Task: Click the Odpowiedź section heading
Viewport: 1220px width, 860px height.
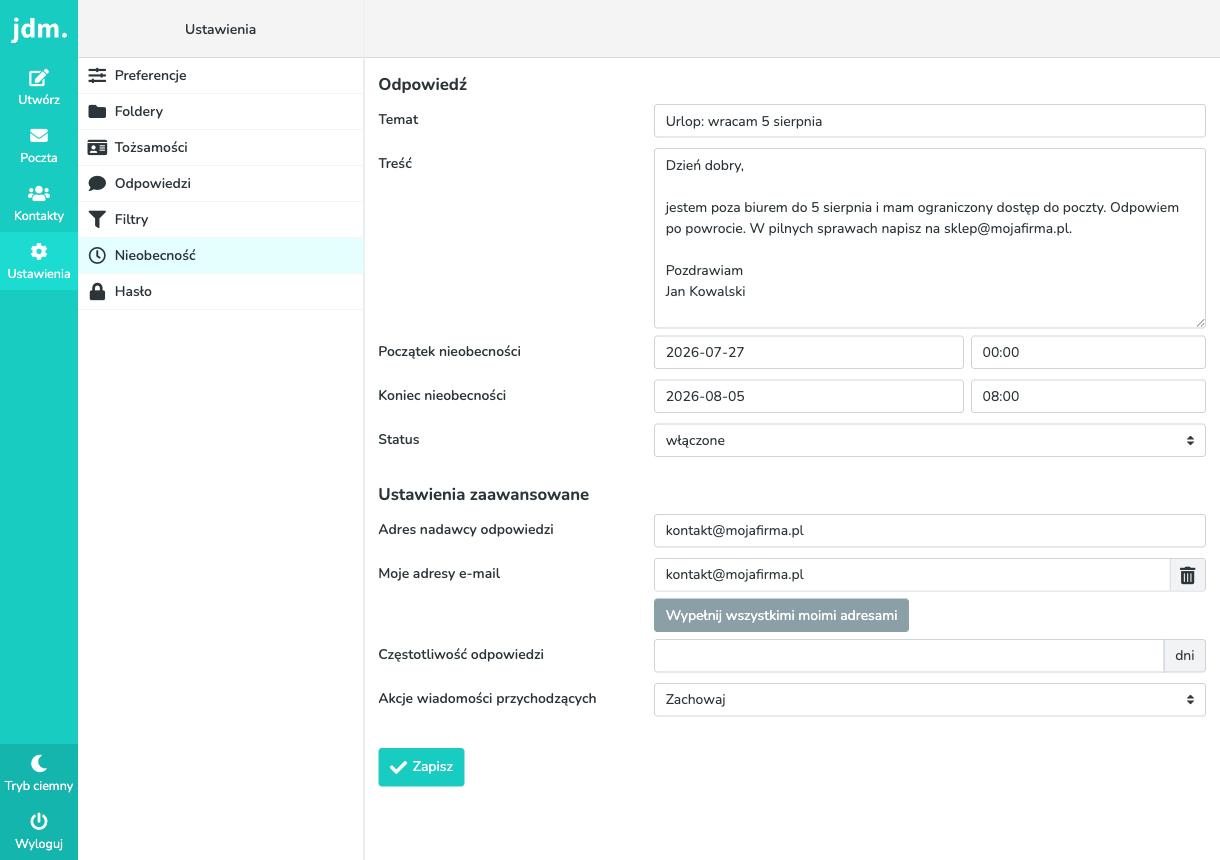Action: [423, 85]
